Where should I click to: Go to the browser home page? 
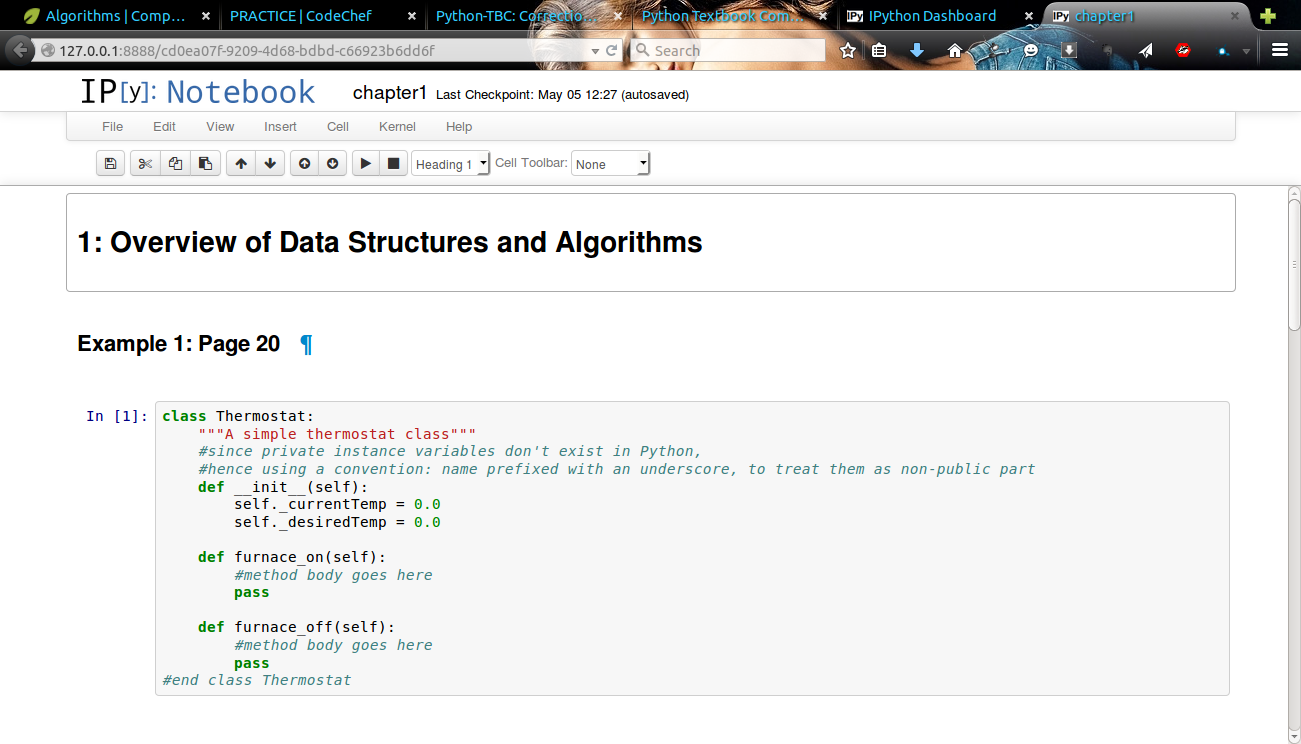pyautogui.click(x=955, y=50)
